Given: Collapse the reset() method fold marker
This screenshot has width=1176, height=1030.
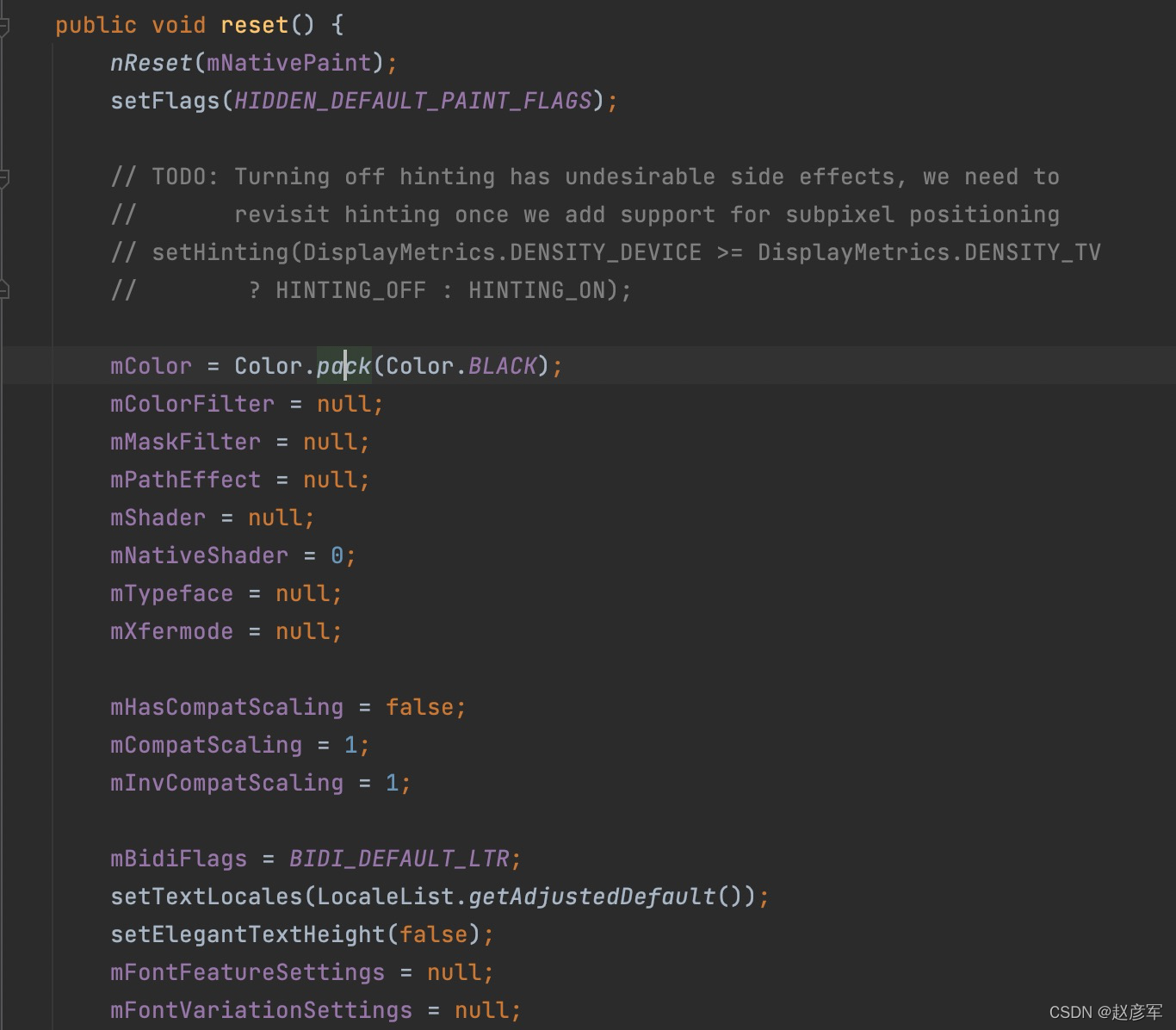Looking at the screenshot, I should tap(3, 26).
